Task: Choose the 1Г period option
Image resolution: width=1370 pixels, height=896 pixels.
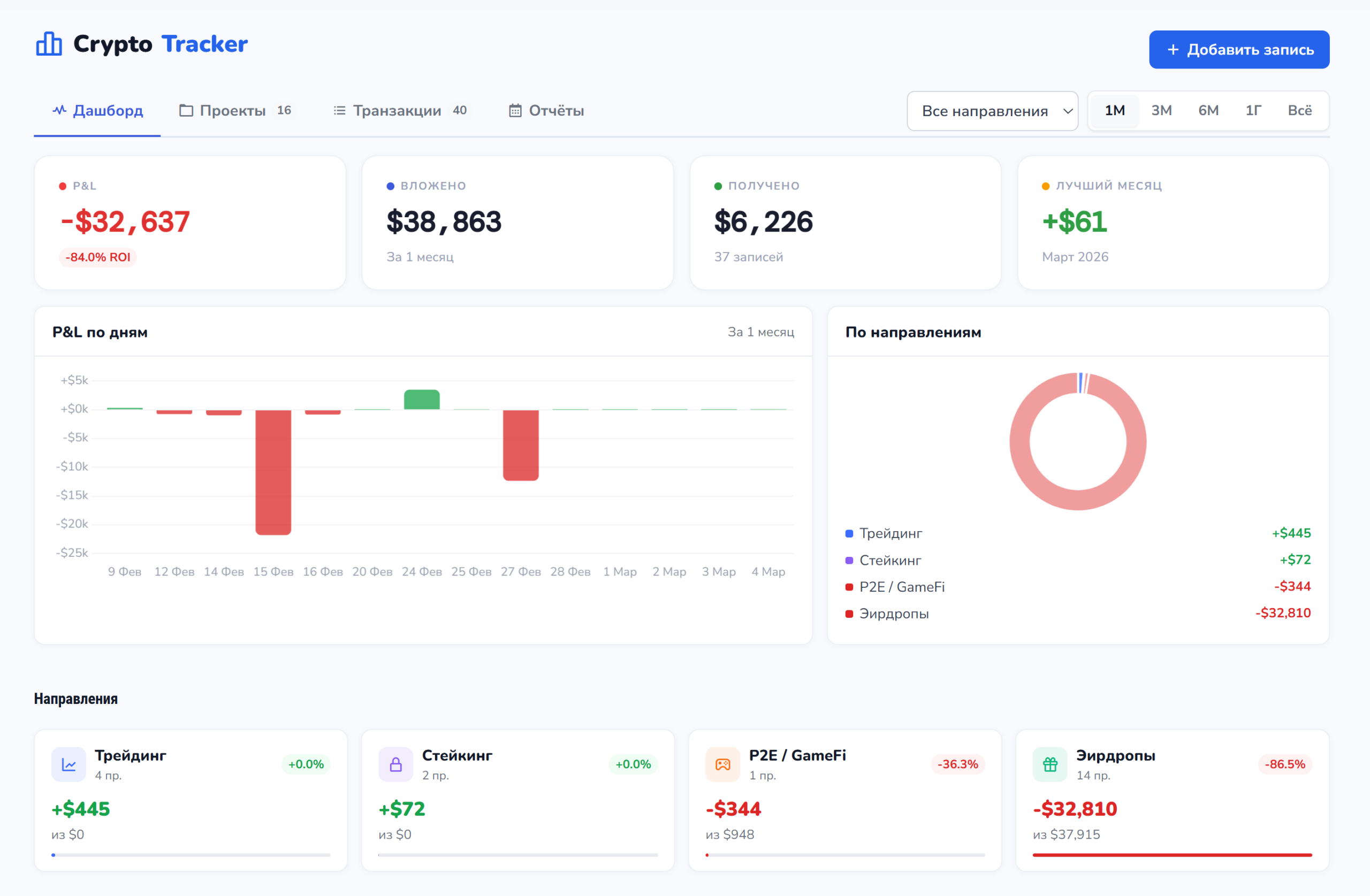Action: [x=1253, y=111]
